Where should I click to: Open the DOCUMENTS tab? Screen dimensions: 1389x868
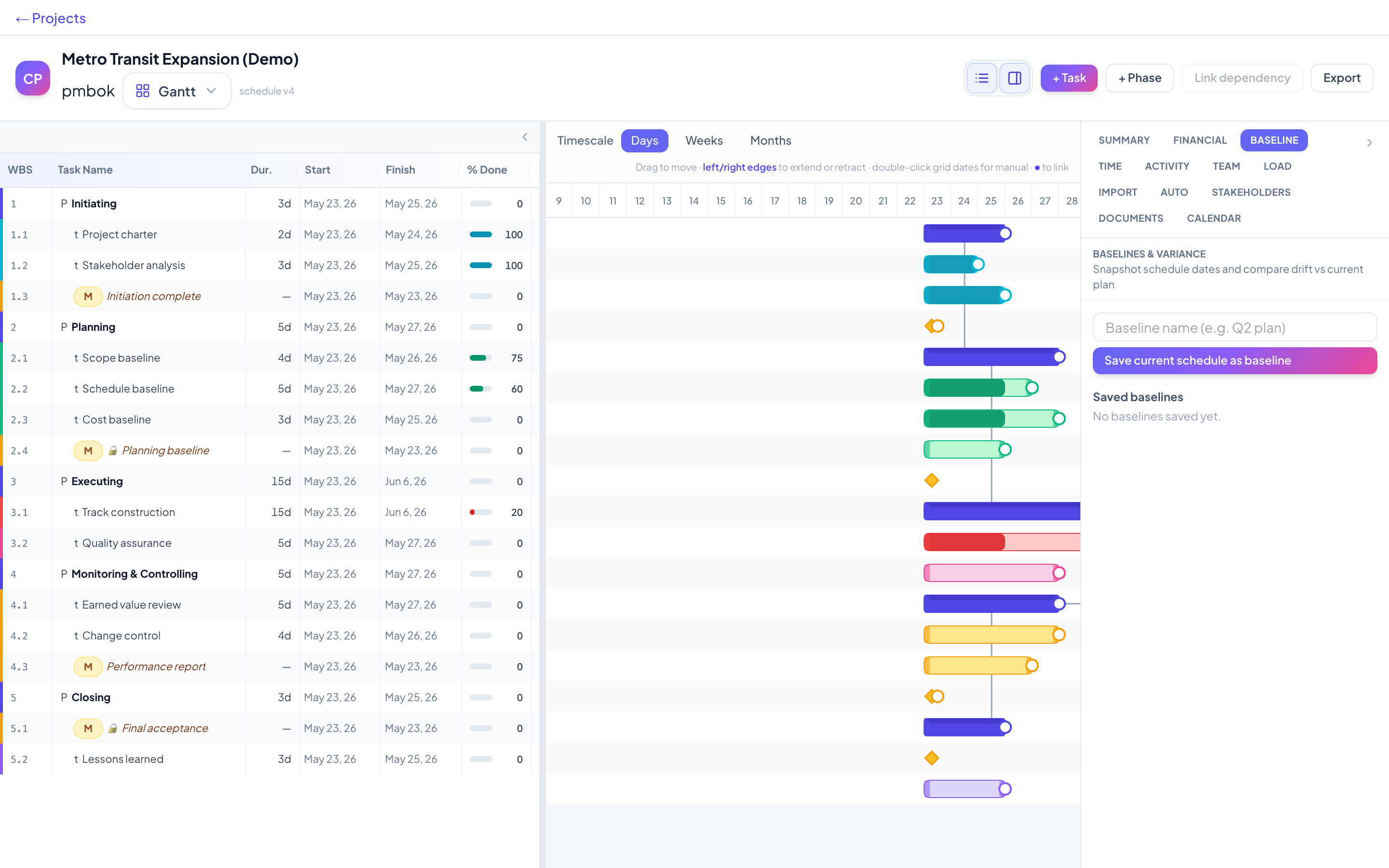click(x=1130, y=218)
